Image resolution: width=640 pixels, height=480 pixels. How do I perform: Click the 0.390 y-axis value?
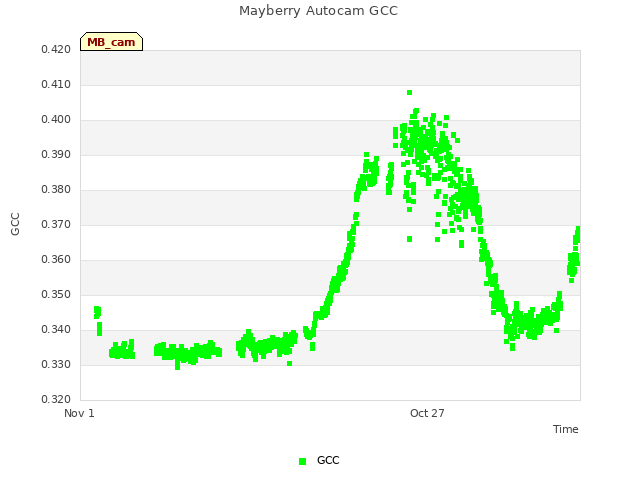click(x=56, y=155)
